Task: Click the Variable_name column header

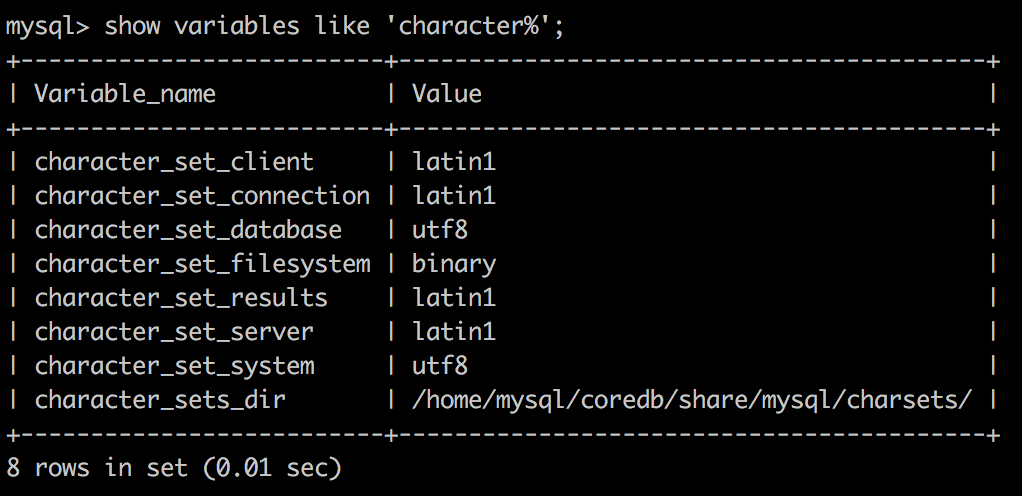Action: click(124, 95)
